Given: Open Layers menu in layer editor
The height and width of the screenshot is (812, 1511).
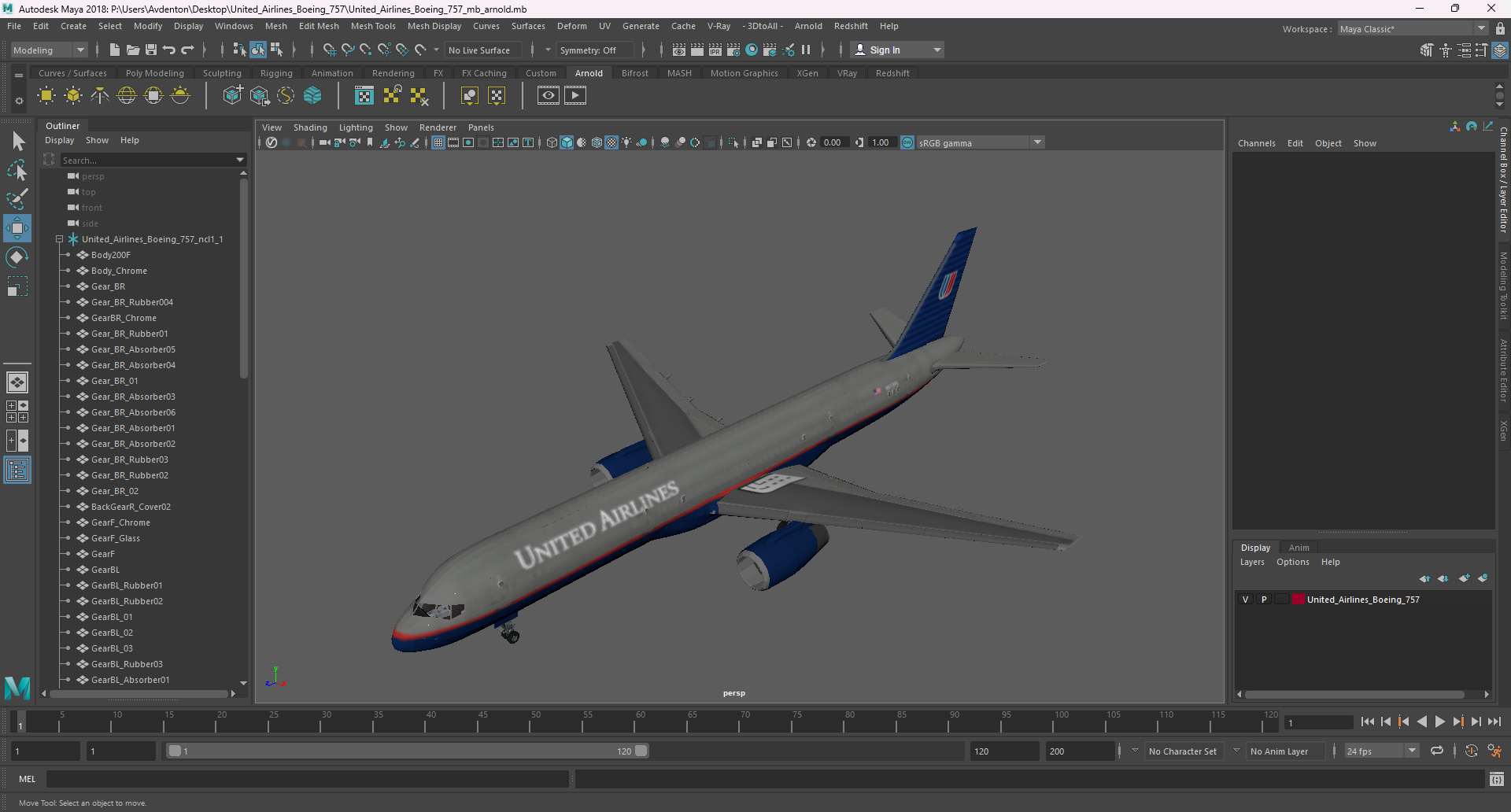Looking at the screenshot, I should [1252, 562].
